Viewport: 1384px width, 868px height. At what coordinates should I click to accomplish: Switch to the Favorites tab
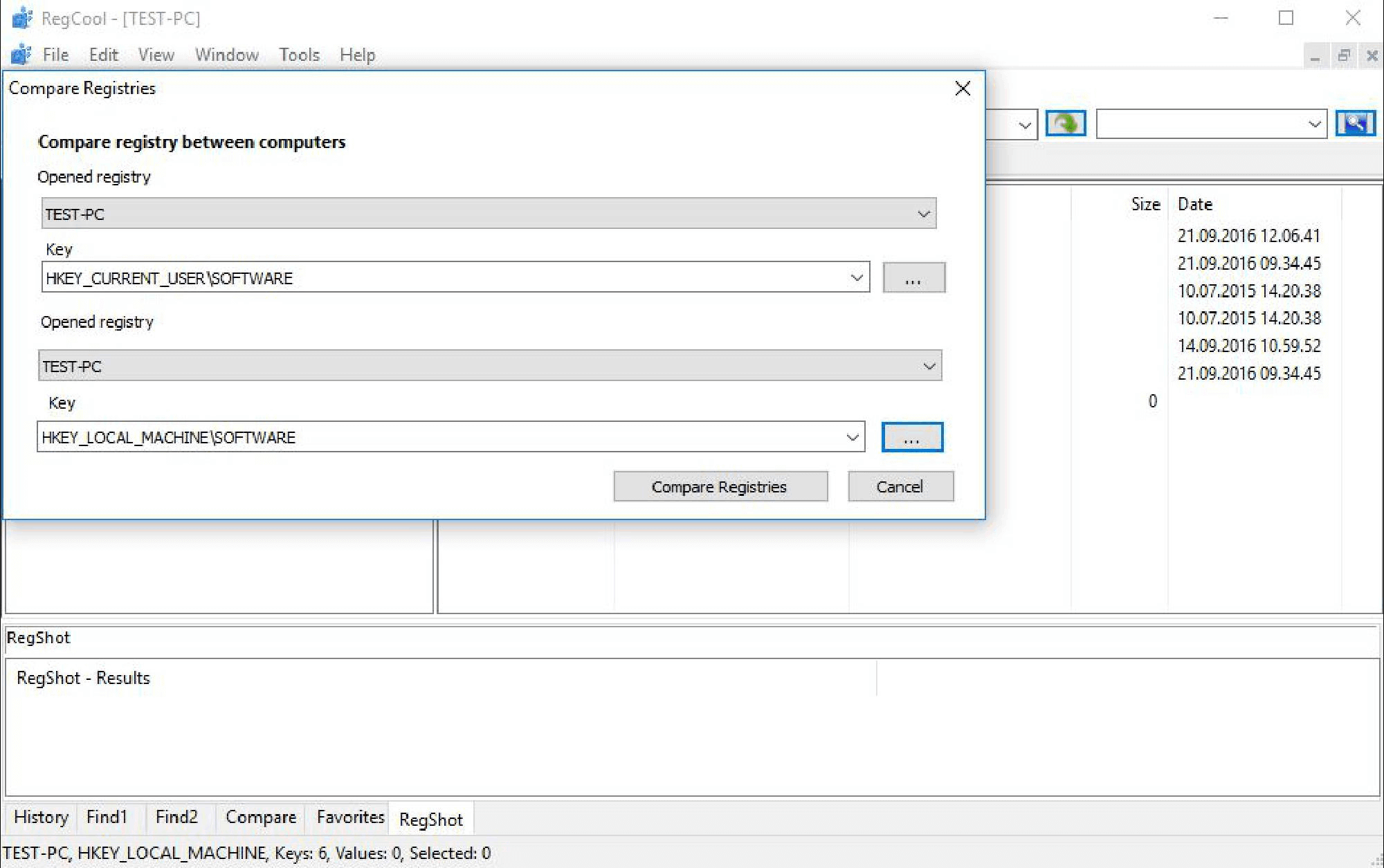click(349, 817)
